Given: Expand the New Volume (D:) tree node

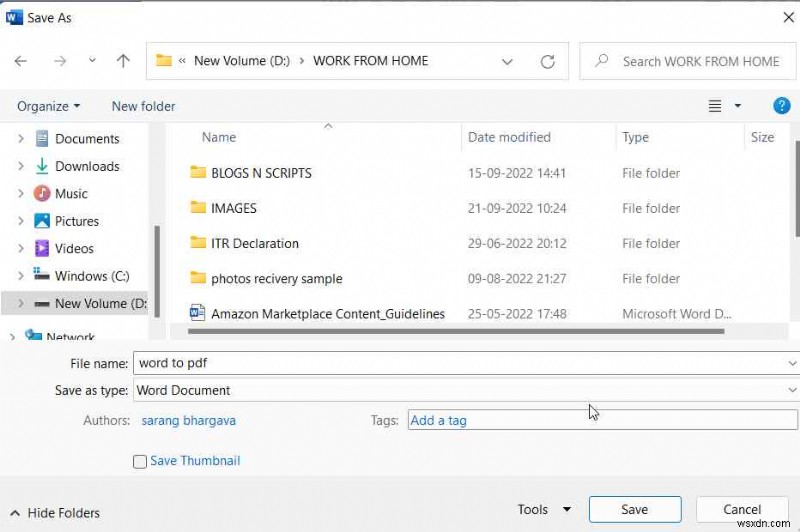Looking at the screenshot, I should 20,303.
